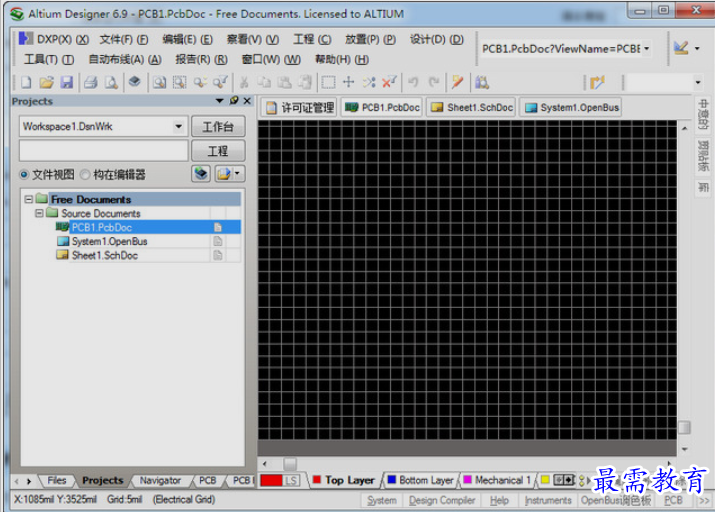
Task: Collapse the Free Documents tree node
Action: (x=30, y=199)
